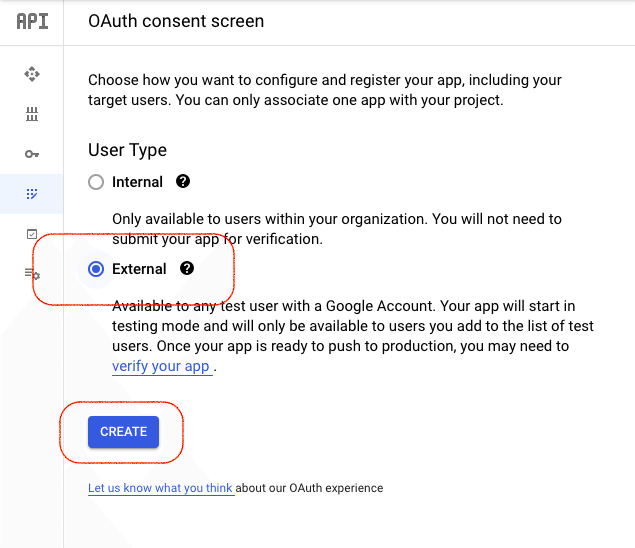Open "Let us know what you think" link

tap(160, 488)
